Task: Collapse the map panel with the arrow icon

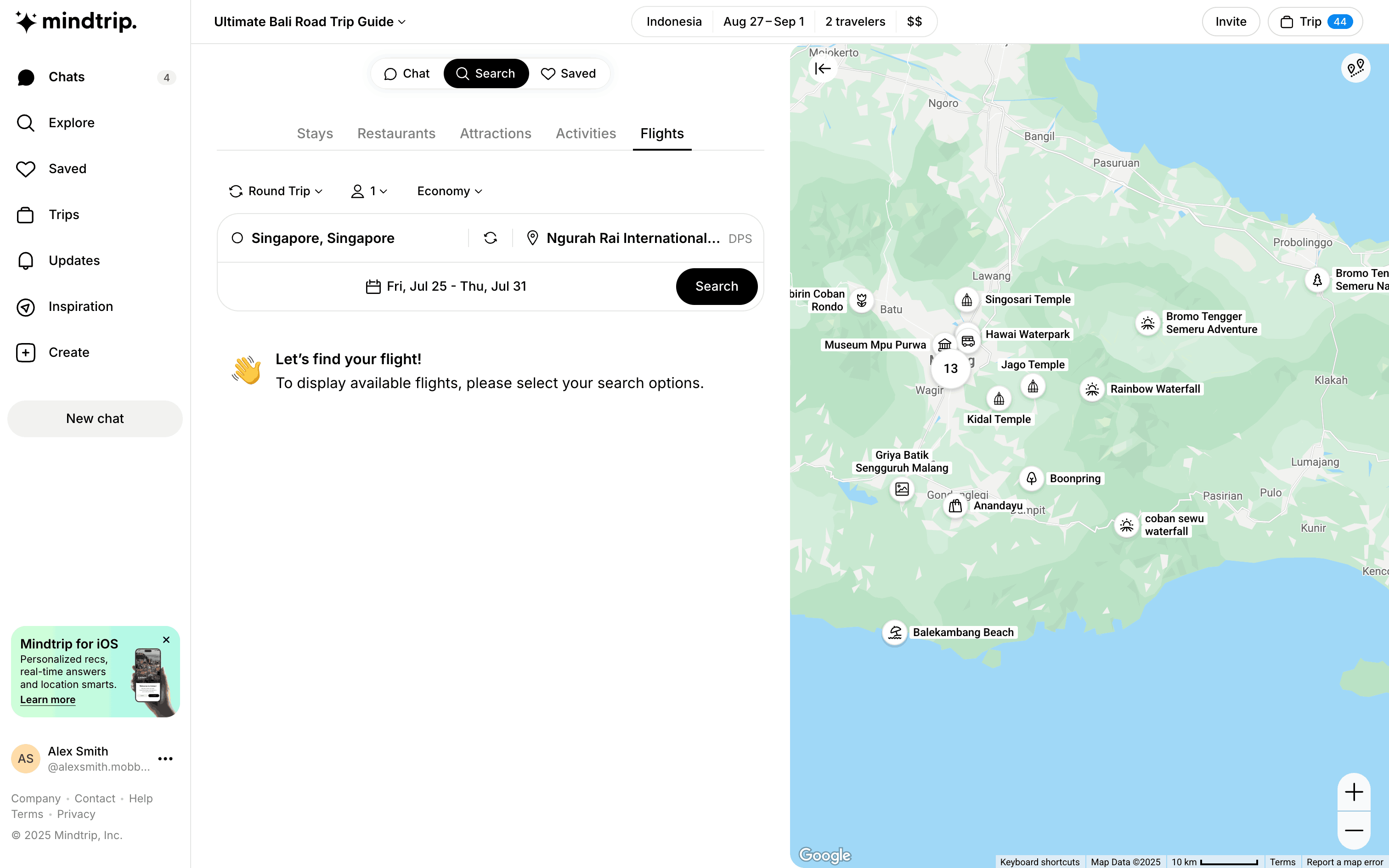Action: [823, 69]
